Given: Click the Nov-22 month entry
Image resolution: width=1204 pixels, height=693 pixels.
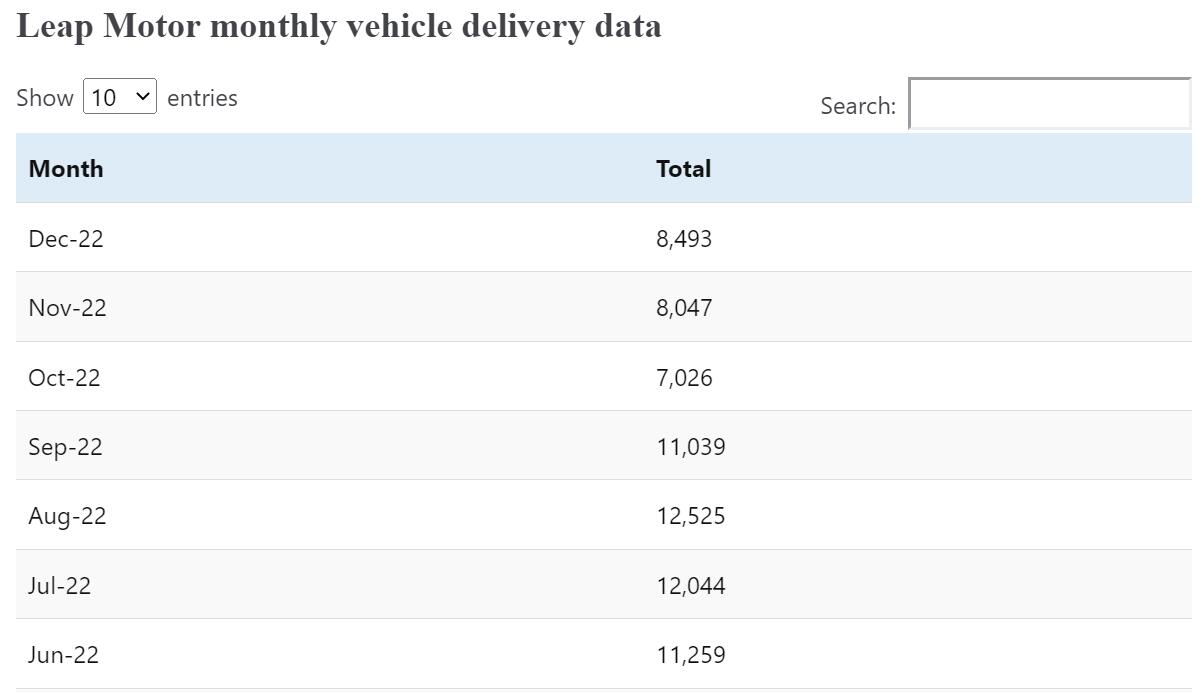Looking at the screenshot, I should pyautogui.click(x=67, y=308).
